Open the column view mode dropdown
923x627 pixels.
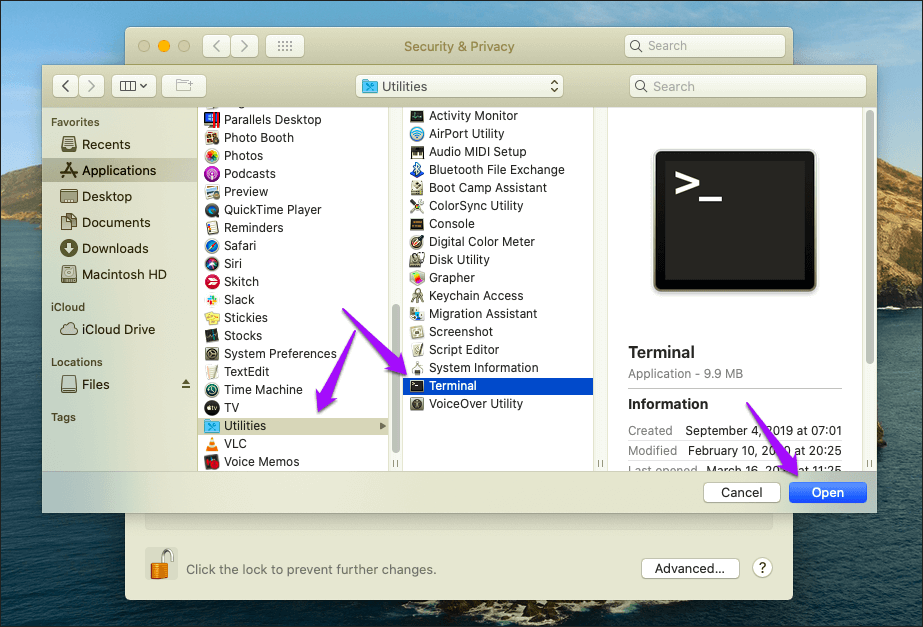click(133, 87)
